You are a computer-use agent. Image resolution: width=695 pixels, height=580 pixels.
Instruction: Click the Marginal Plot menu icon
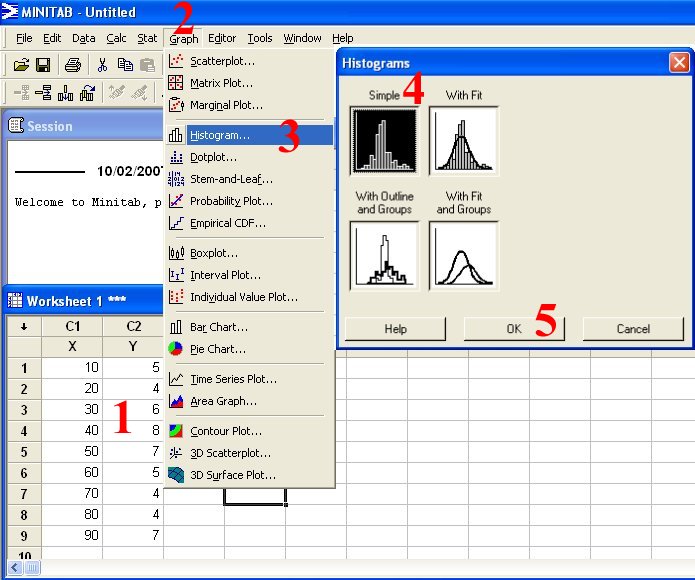176,105
